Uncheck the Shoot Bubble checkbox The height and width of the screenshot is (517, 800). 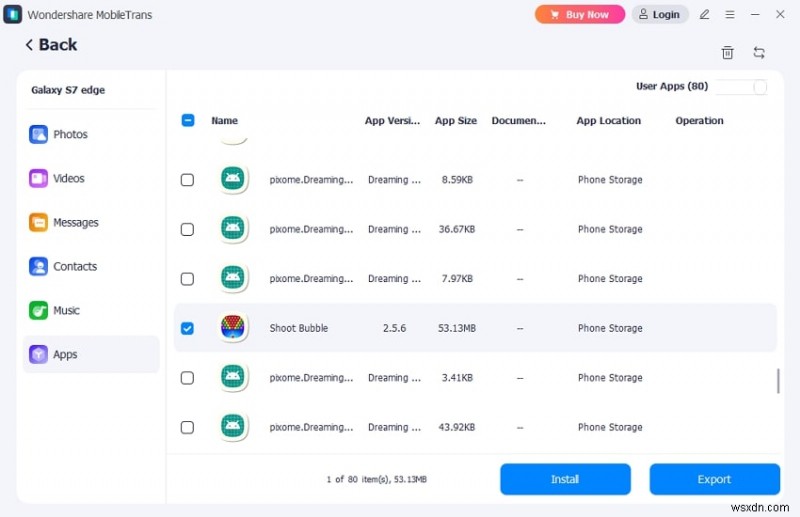click(187, 328)
